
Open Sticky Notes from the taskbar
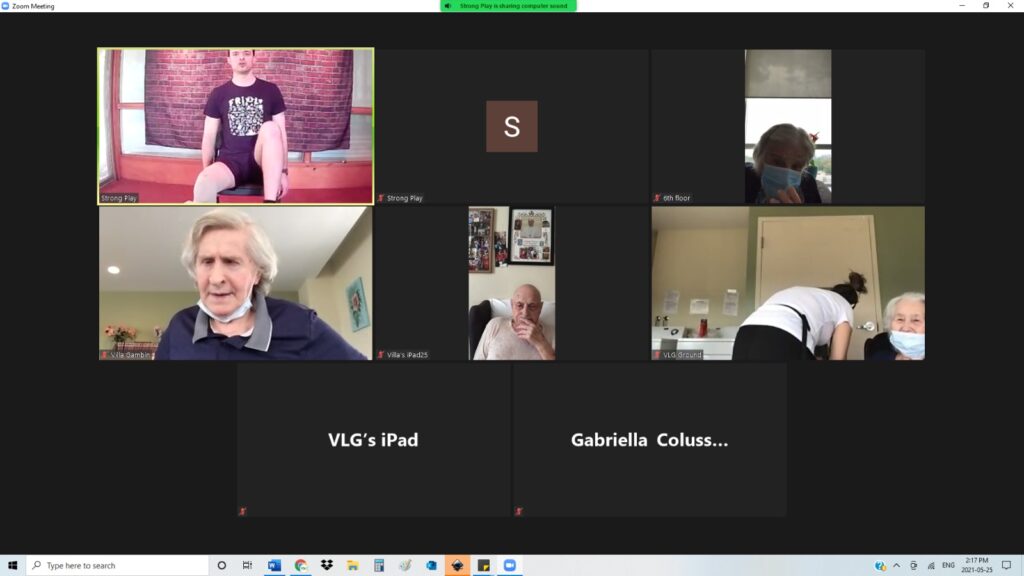pyautogui.click(x=483, y=565)
